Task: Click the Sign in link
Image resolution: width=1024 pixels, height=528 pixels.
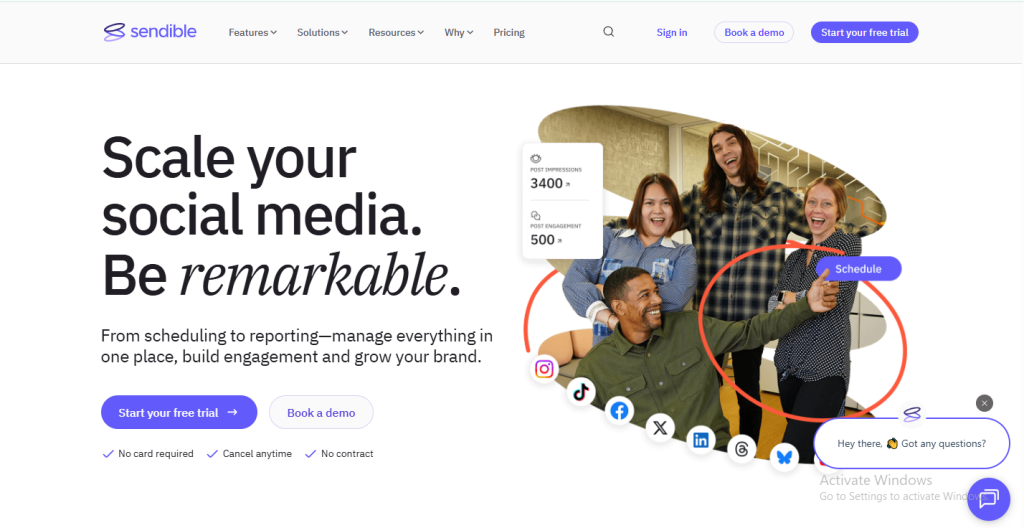Action: pyautogui.click(x=672, y=32)
